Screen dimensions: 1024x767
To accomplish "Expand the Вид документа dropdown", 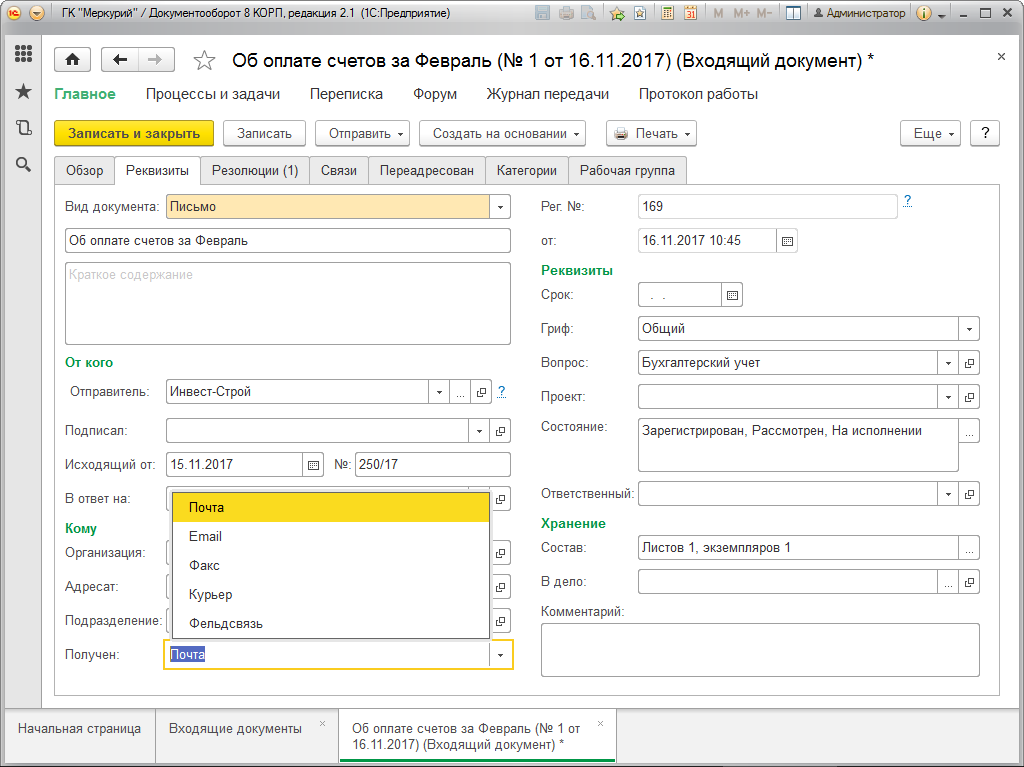I will point(500,207).
